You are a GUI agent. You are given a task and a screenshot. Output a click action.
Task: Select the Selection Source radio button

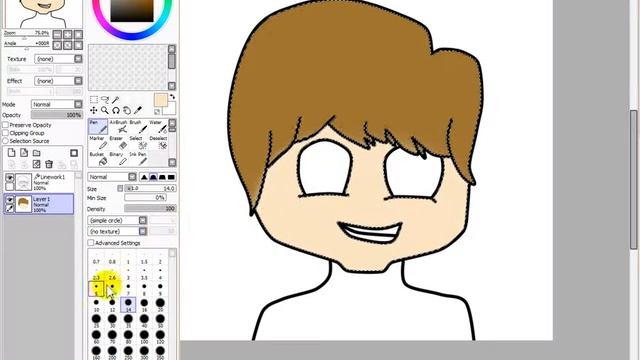6,141
